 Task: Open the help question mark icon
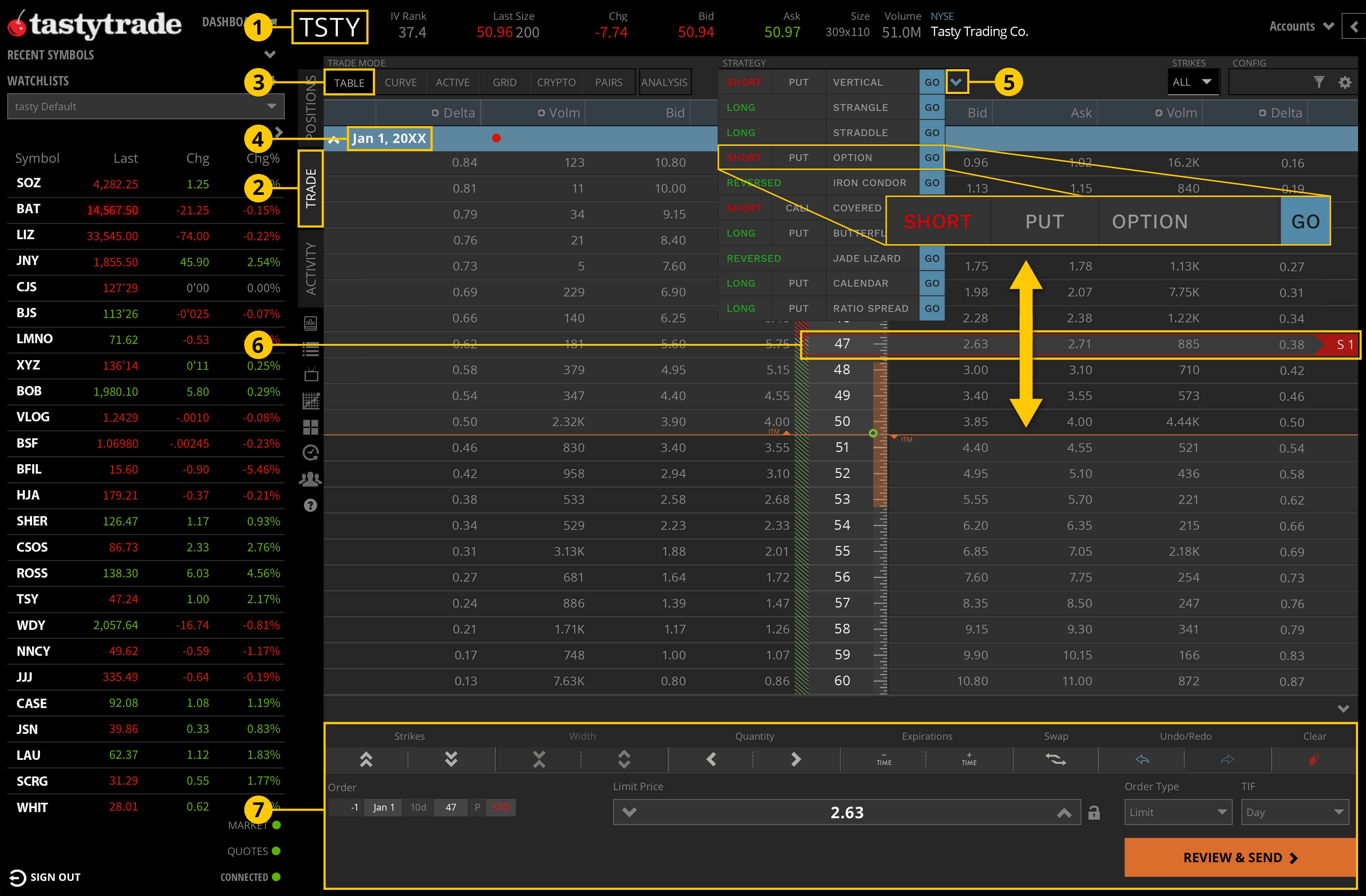click(x=311, y=505)
